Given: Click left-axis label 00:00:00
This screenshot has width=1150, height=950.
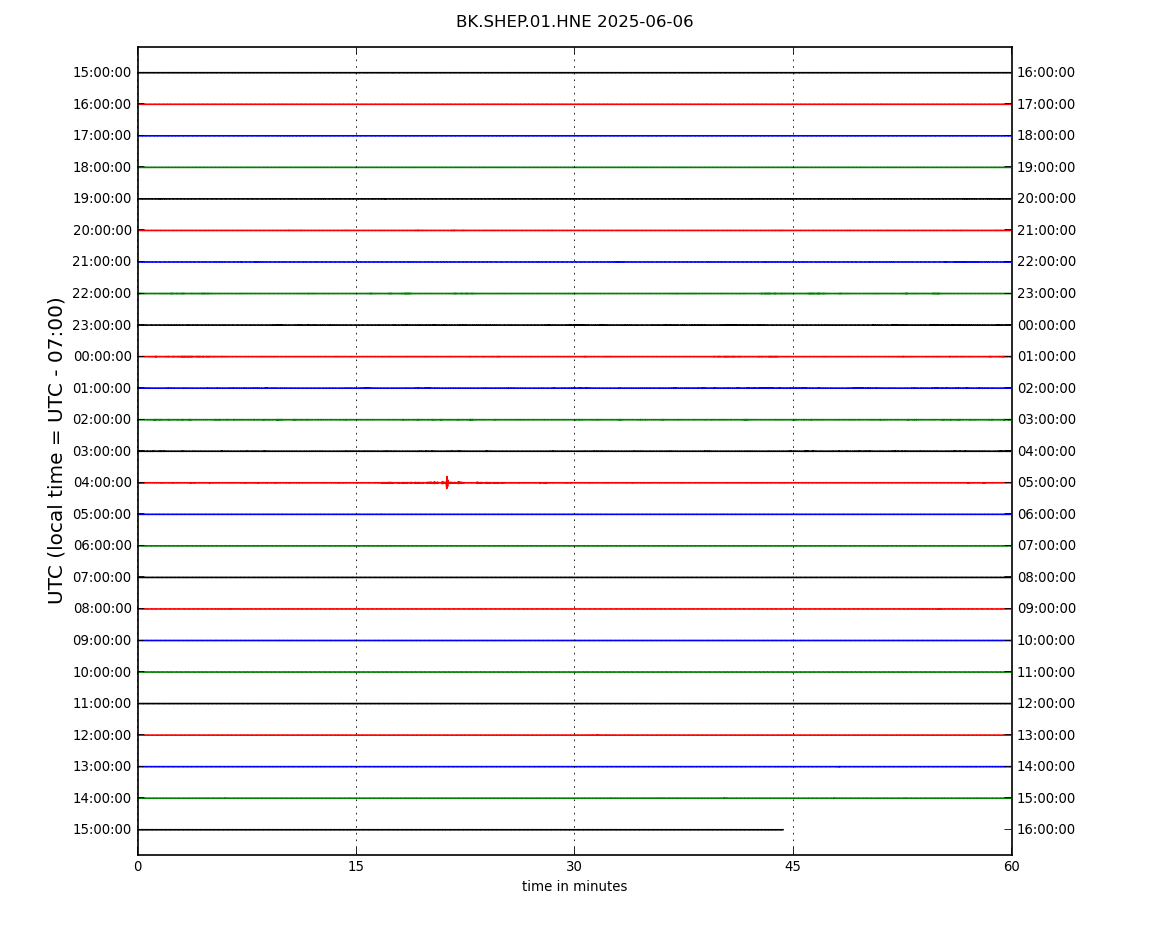Looking at the screenshot, I should pos(102,357).
